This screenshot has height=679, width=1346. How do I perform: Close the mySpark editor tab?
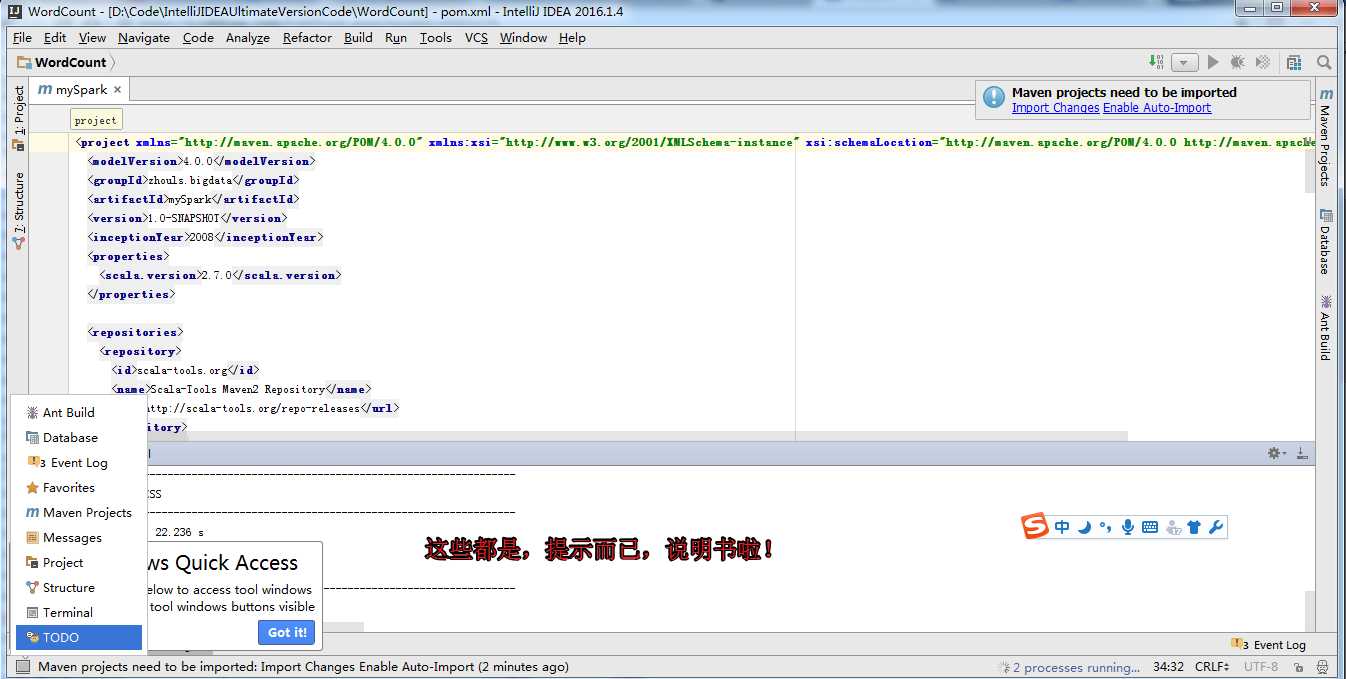tap(117, 90)
